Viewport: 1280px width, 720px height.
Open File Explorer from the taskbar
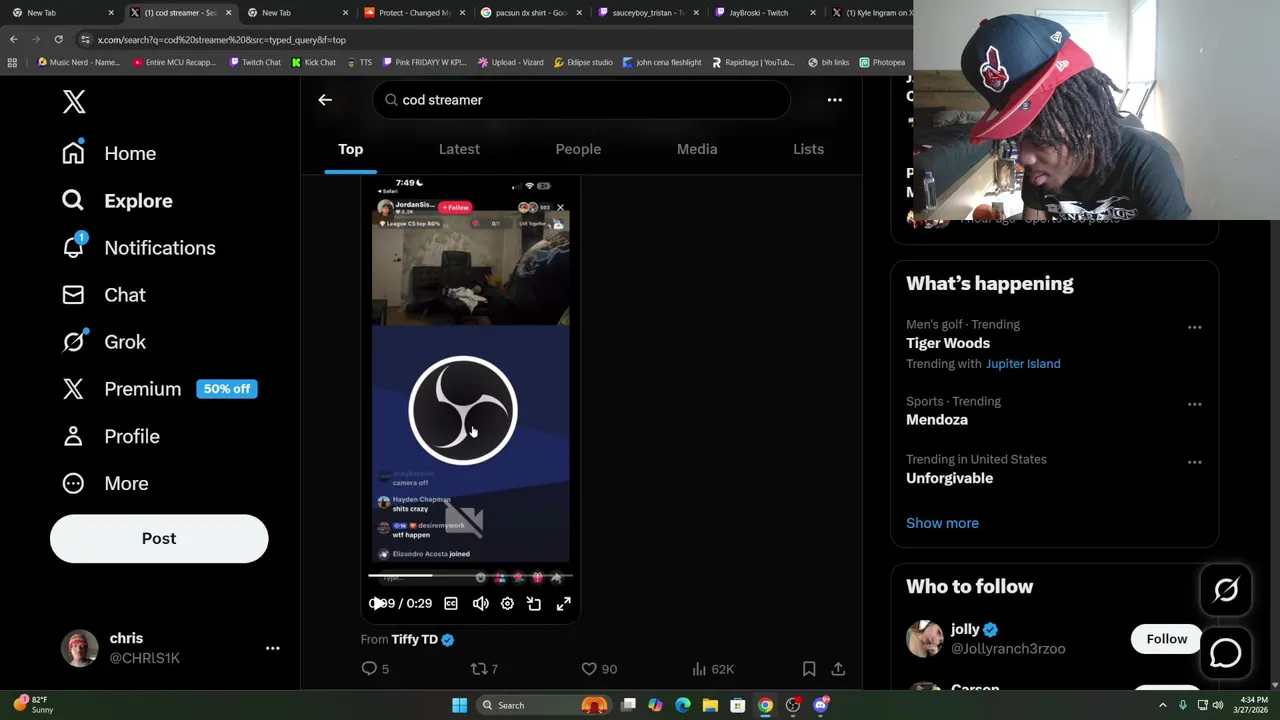710,705
